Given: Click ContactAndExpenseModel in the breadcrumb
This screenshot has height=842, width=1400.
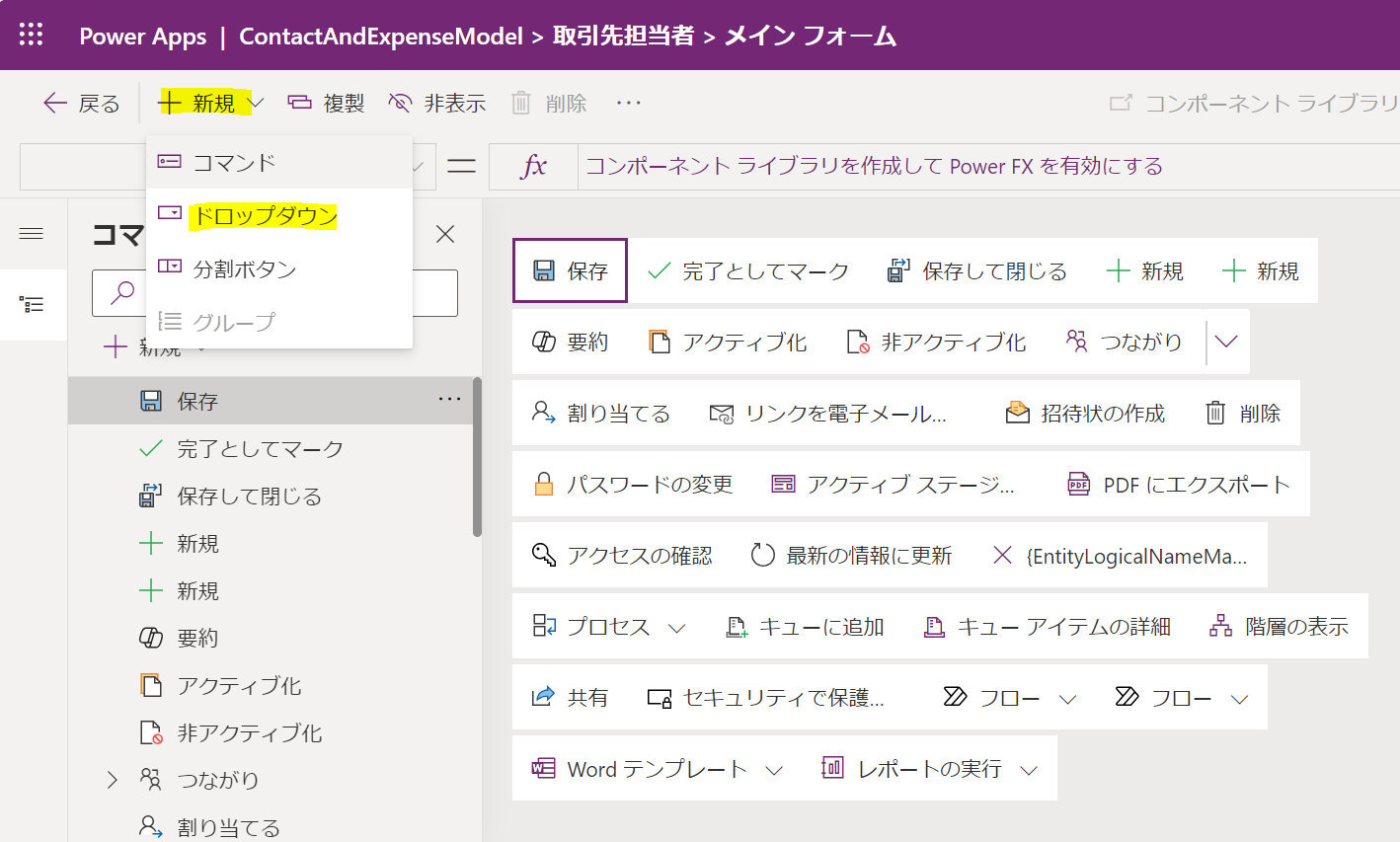Looking at the screenshot, I should click(381, 36).
